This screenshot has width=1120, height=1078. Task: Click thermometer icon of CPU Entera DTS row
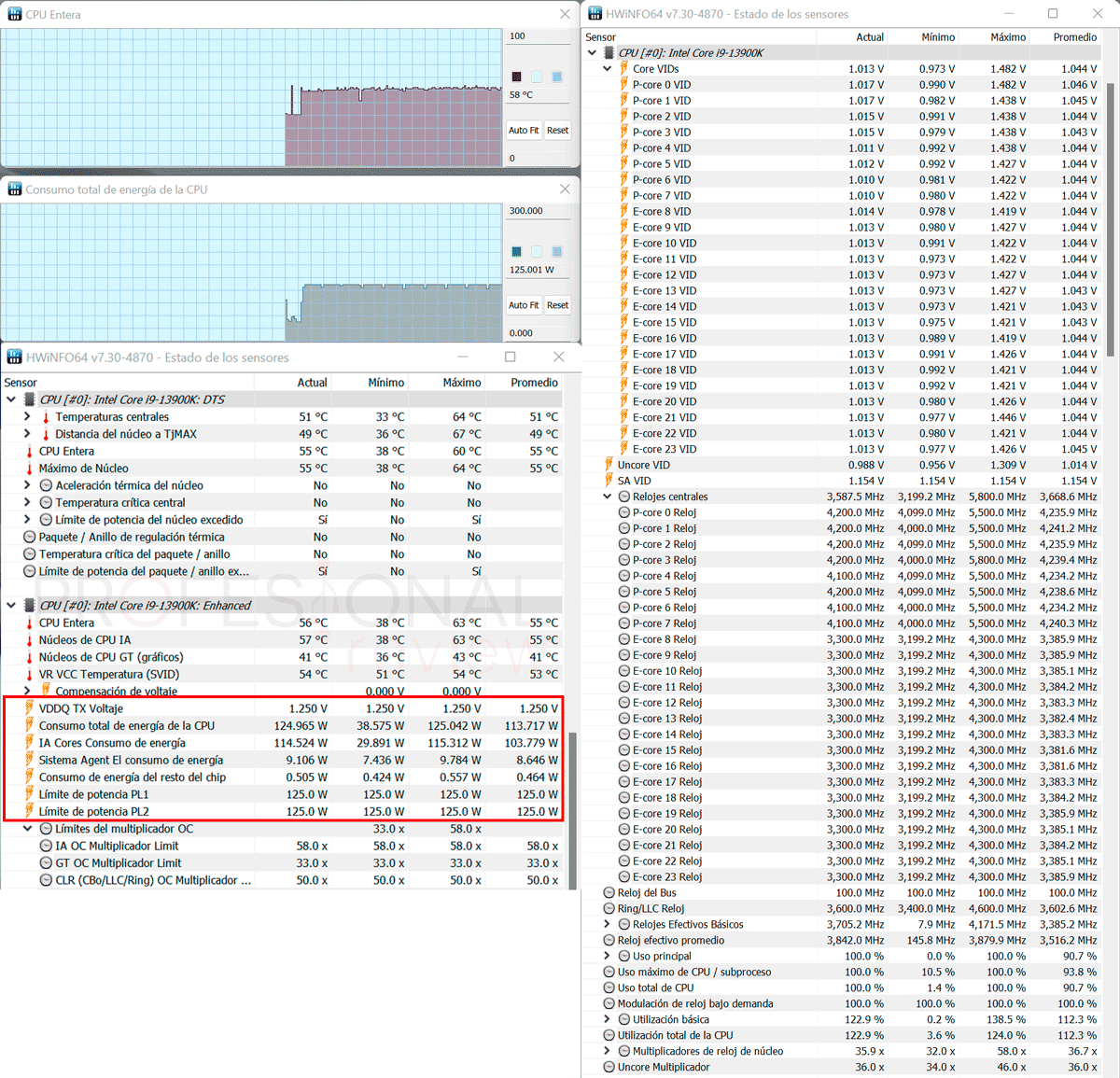30,451
